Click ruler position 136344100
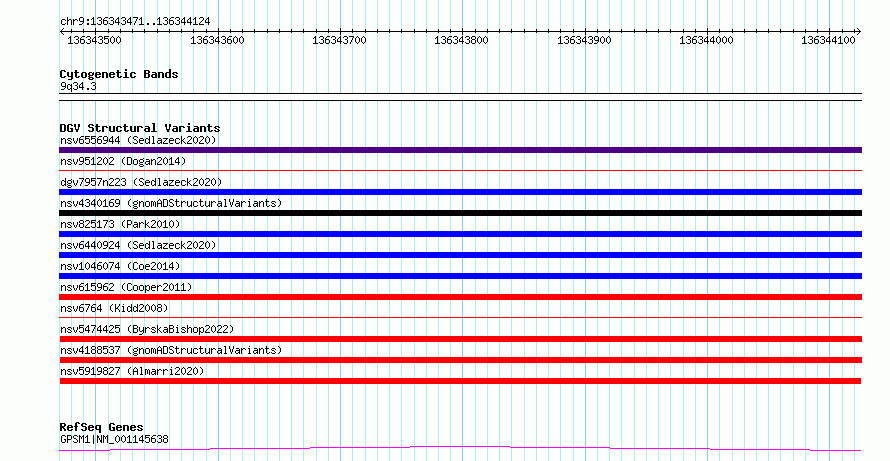Image resolution: width=890 pixels, height=461 pixels. (x=828, y=40)
